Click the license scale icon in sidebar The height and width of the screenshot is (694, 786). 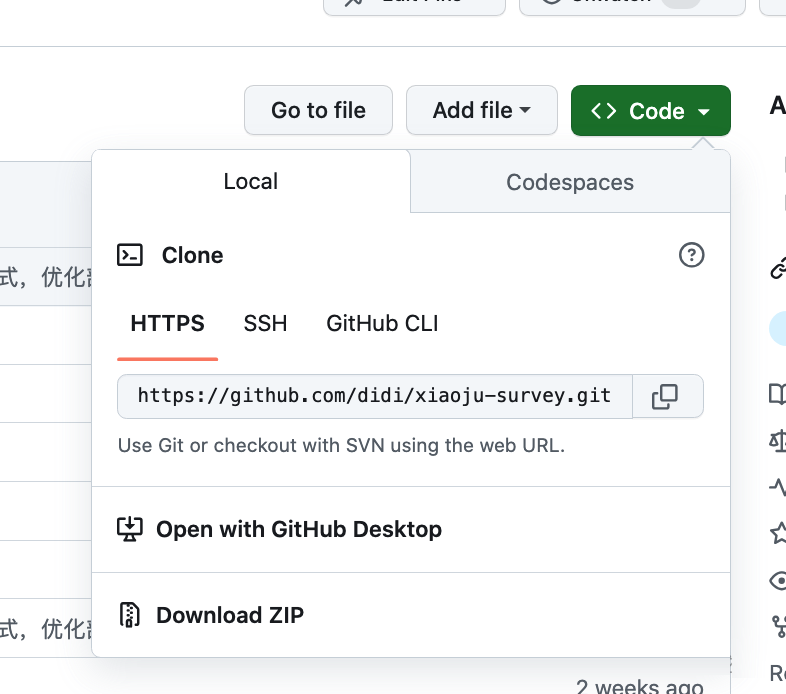778,440
